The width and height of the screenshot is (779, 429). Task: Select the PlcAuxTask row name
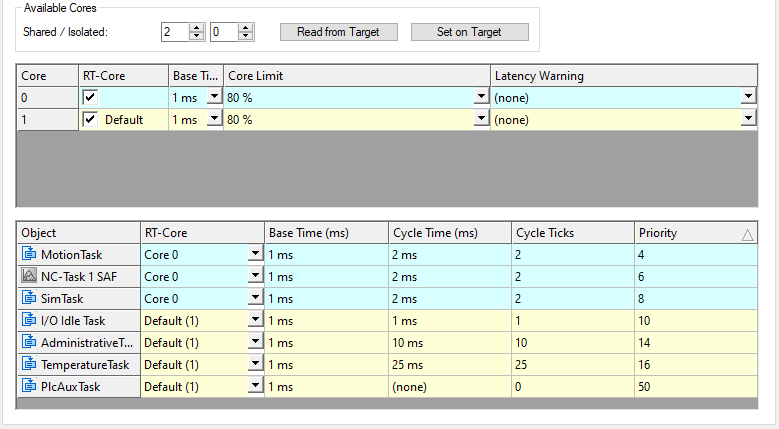[71, 386]
